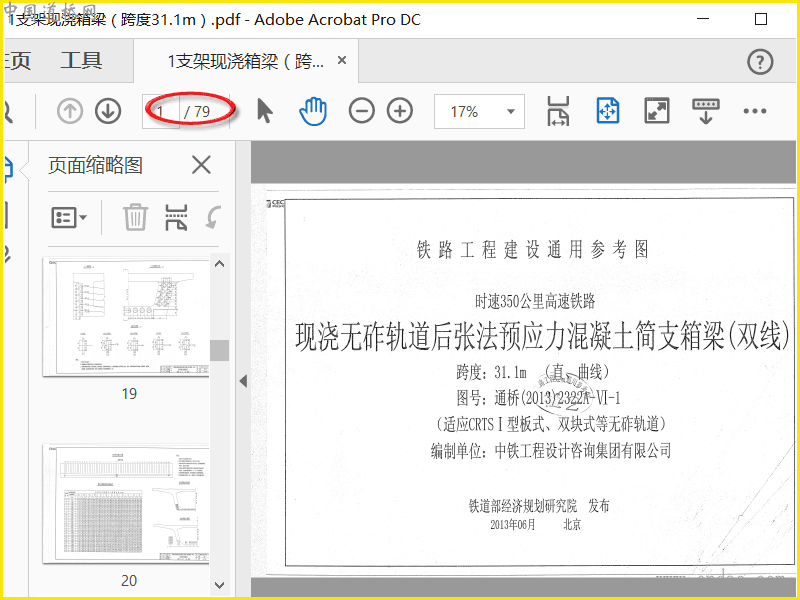Select the 1支架现浇箱梁 document tab

(245, 61)
